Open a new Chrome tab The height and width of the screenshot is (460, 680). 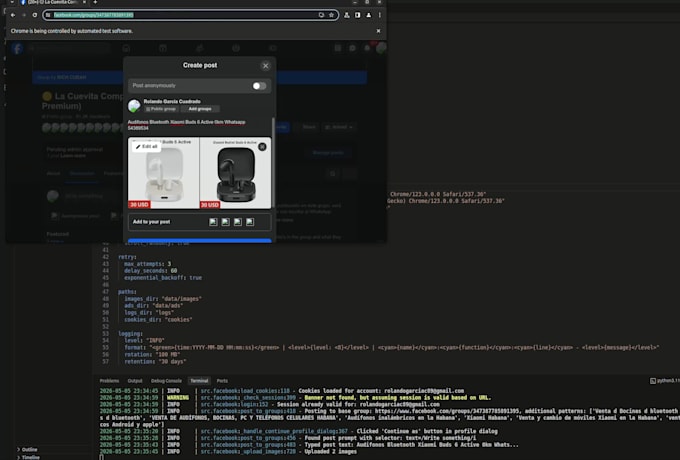tap(95, 2)
